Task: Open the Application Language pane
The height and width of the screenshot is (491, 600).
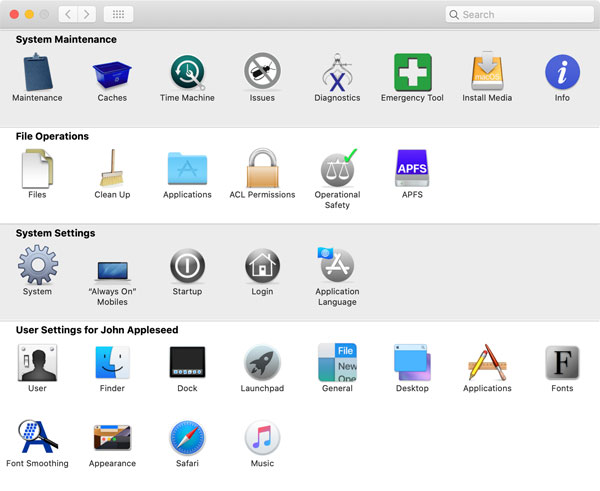Action: click(x=336, y=264)
